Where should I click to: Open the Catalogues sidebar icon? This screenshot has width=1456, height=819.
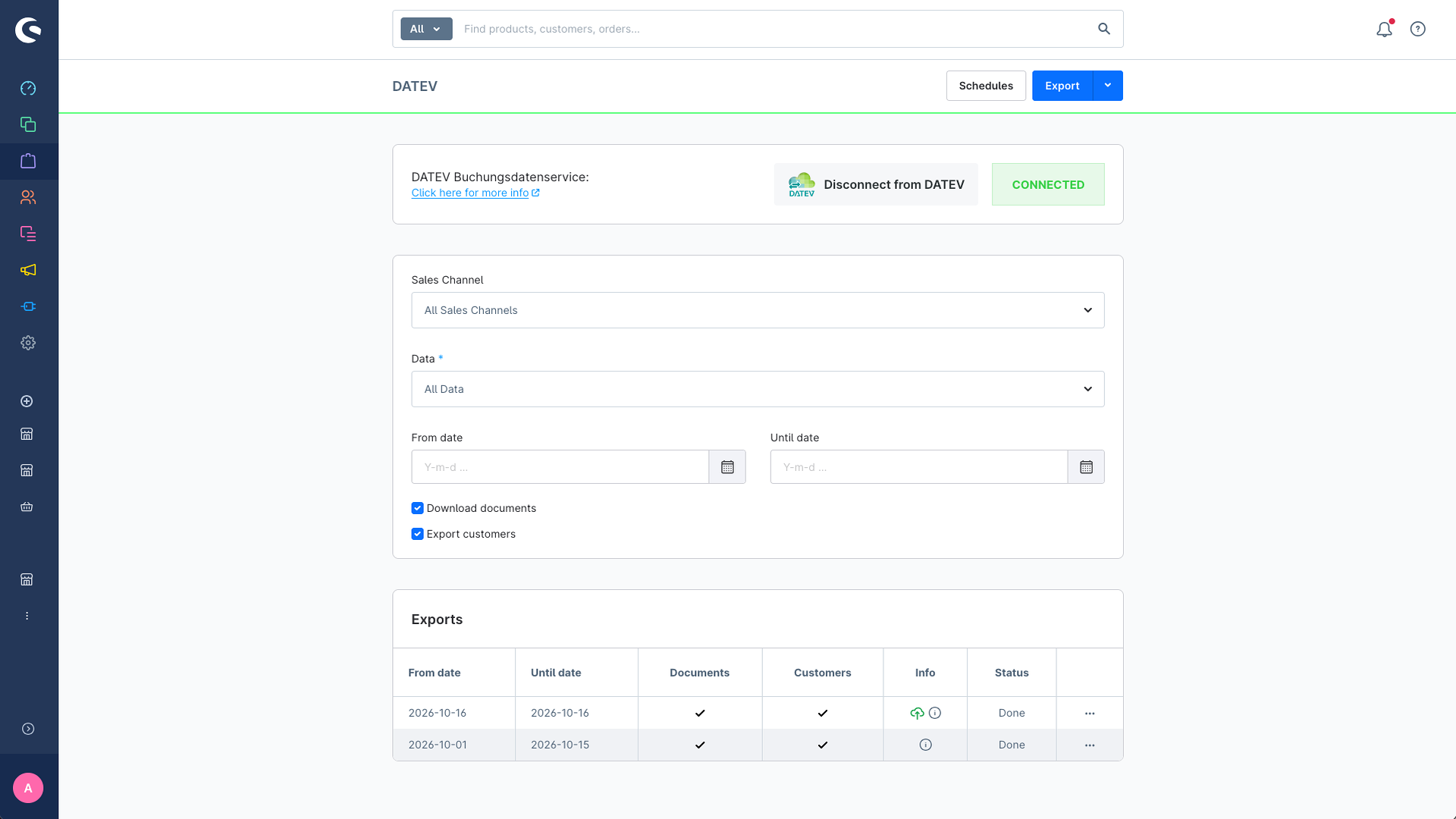[x=28, y=124]
